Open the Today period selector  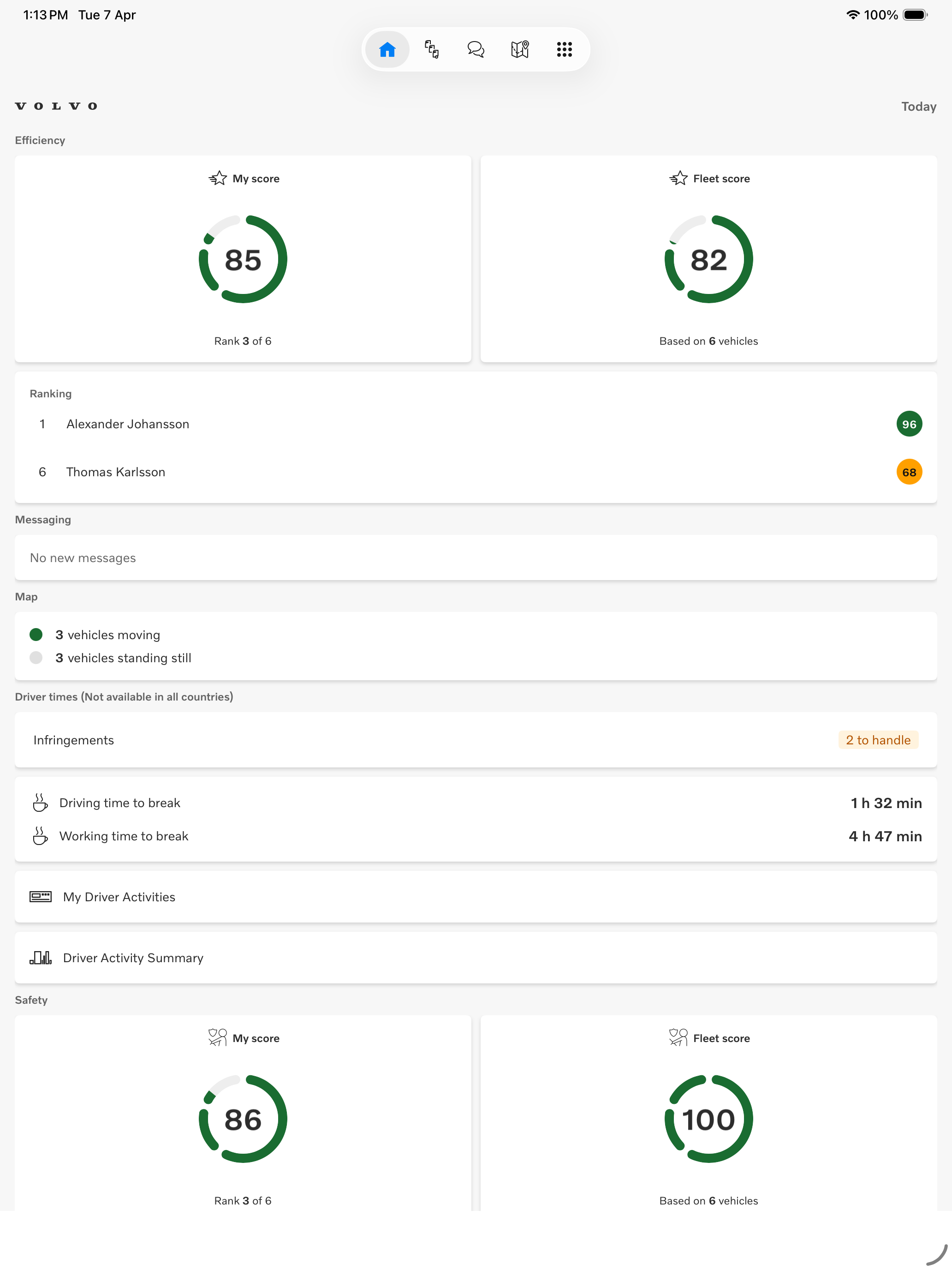(x=918, y=107)
